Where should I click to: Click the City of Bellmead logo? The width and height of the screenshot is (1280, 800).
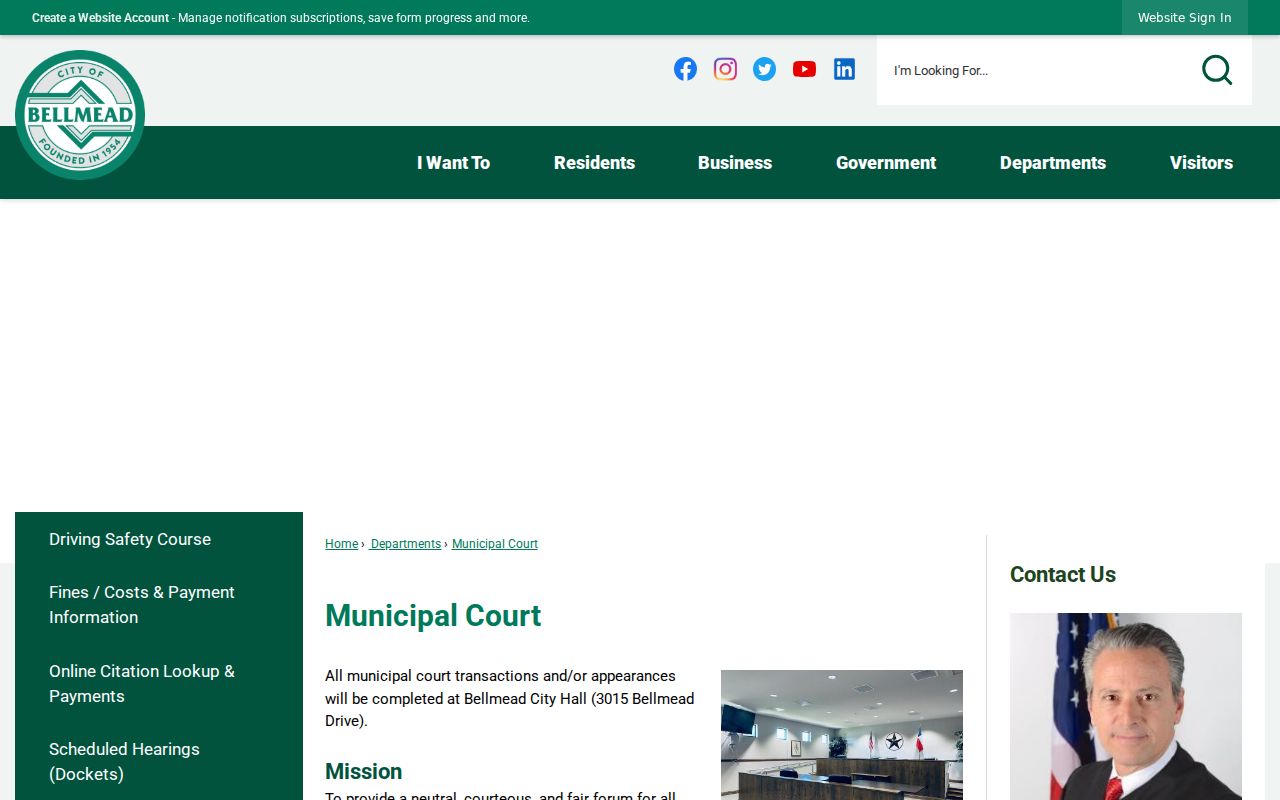coord(80,115)
